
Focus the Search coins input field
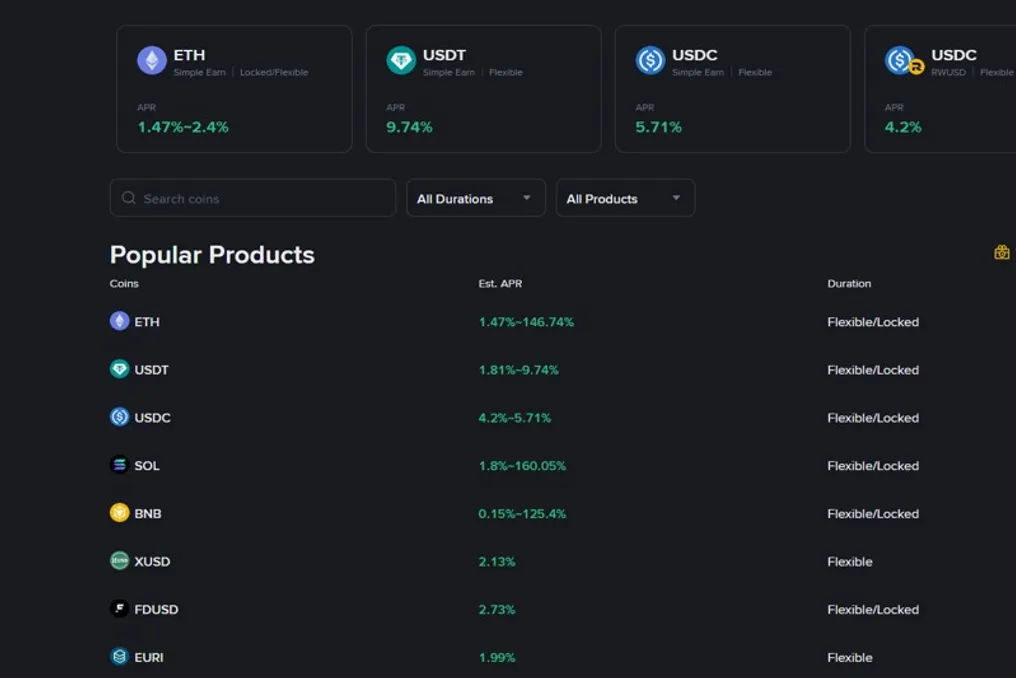coord(253,198)
